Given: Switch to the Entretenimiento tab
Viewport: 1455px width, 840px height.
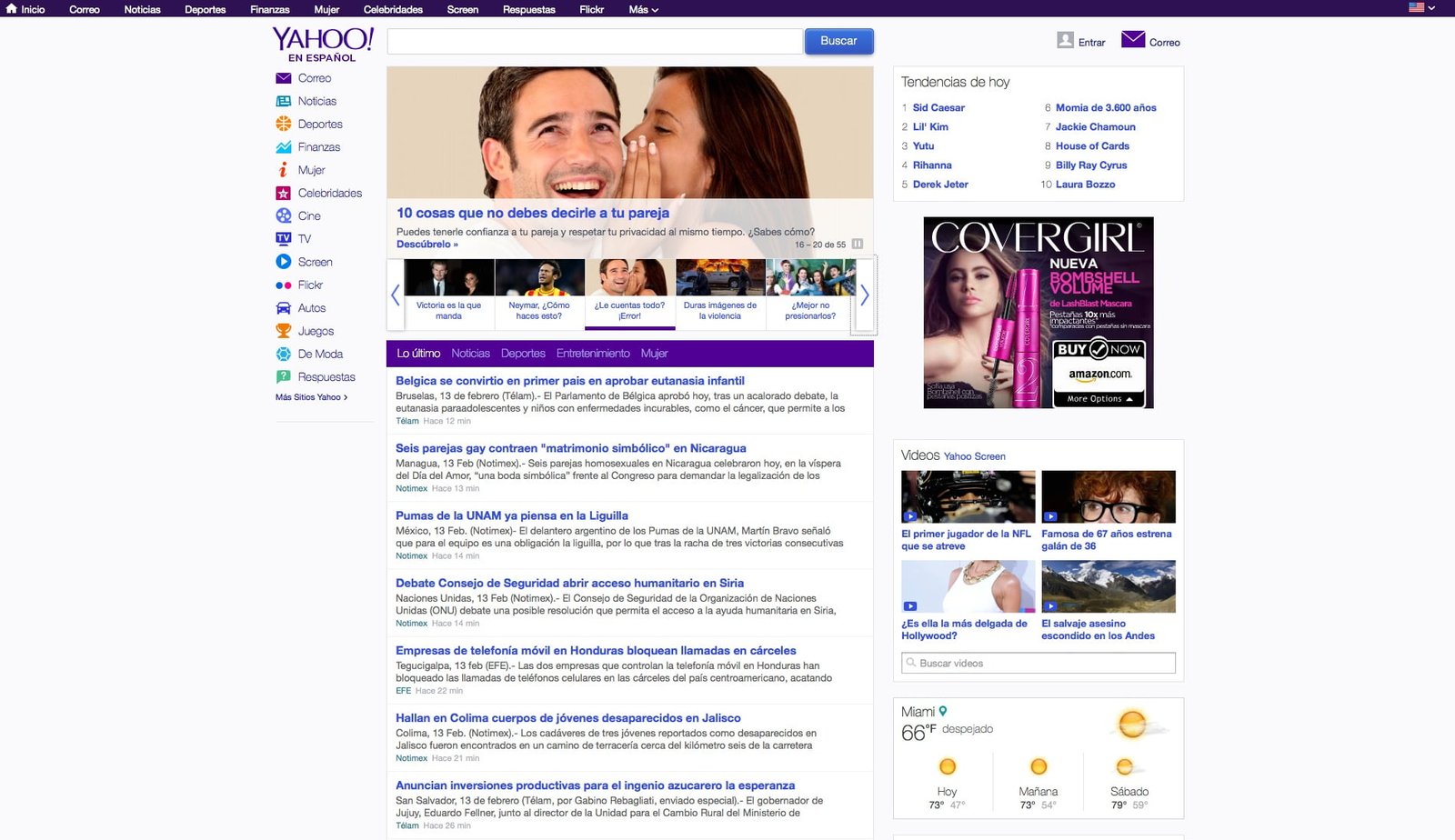Looking at the screenshot, I should 593,354.
